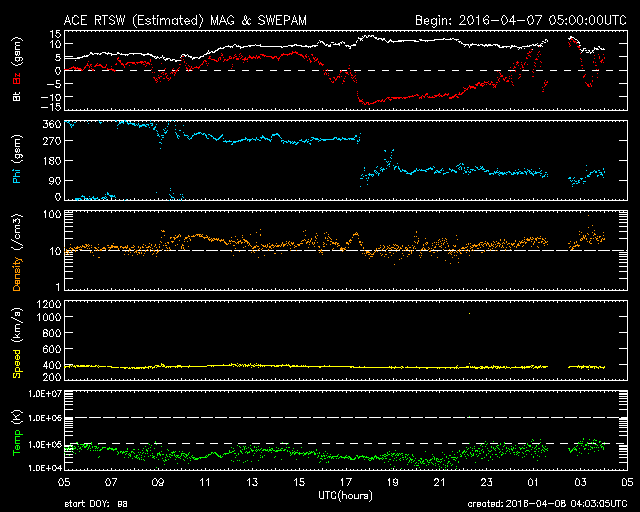Image resolution: width=640 pixels, height=512 pixels.
Task: Click the "1" tick on the Density axis
Action: (x=58, y=287)
